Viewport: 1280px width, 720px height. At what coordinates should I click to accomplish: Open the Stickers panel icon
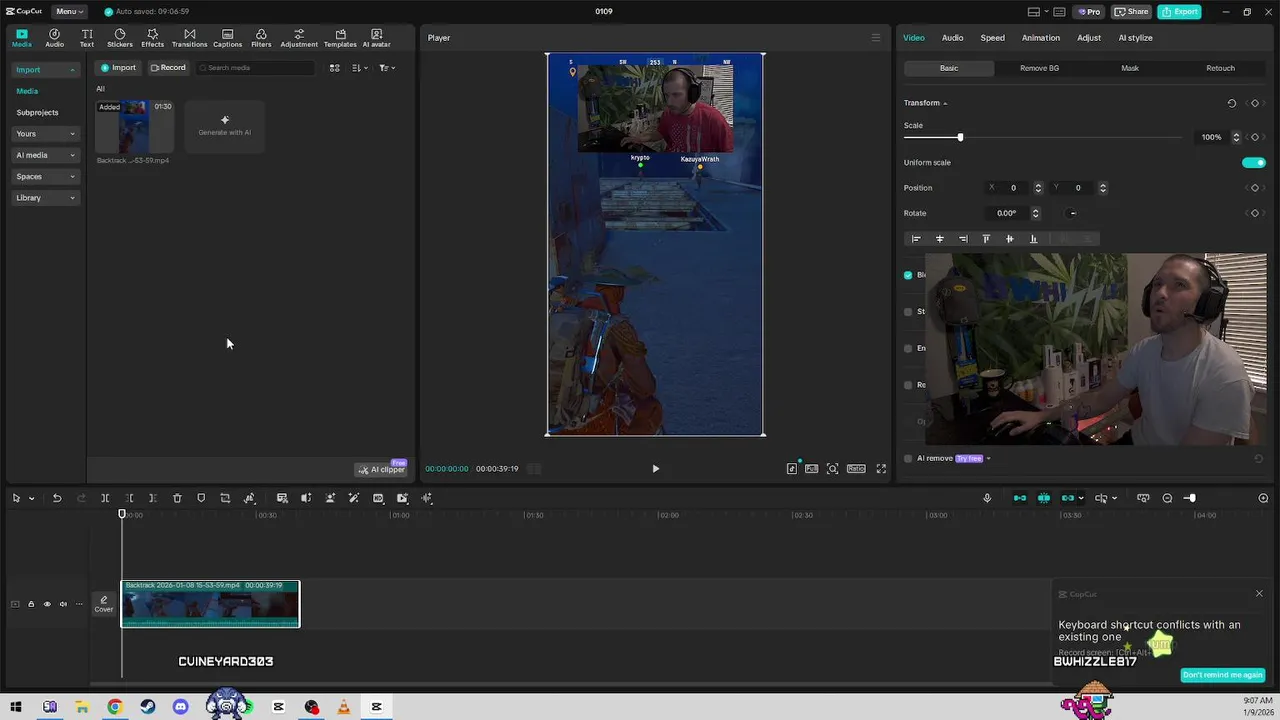coord(120,38)
